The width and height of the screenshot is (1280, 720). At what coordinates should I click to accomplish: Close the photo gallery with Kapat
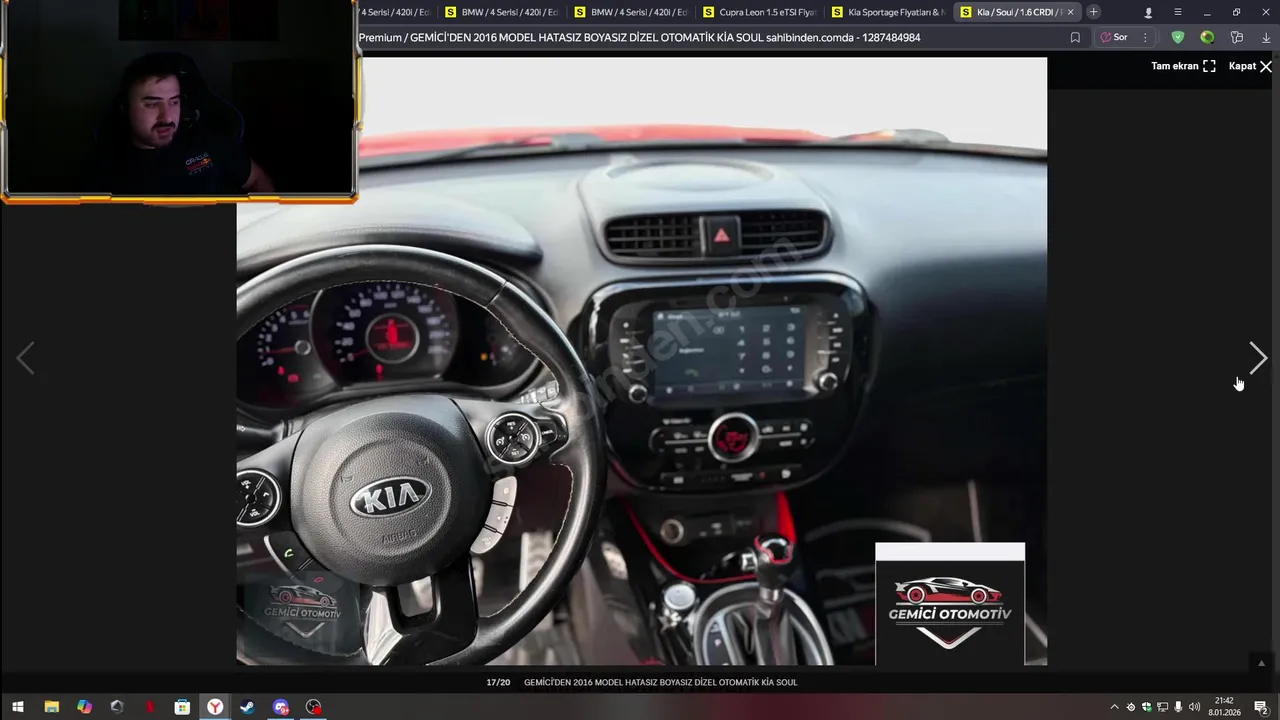pyautogui.click(x=1250, y=66)
